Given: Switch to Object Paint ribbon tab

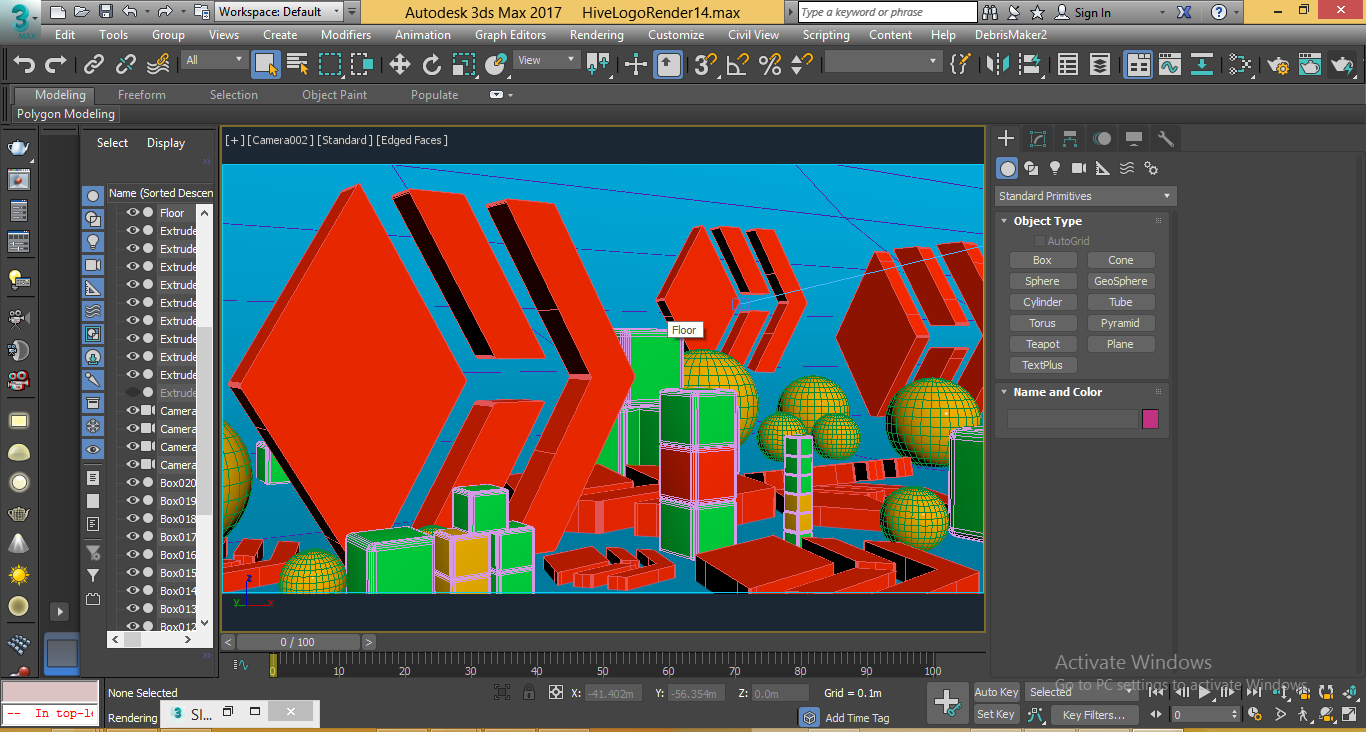Looking at the screenshot, I should 334,95.
